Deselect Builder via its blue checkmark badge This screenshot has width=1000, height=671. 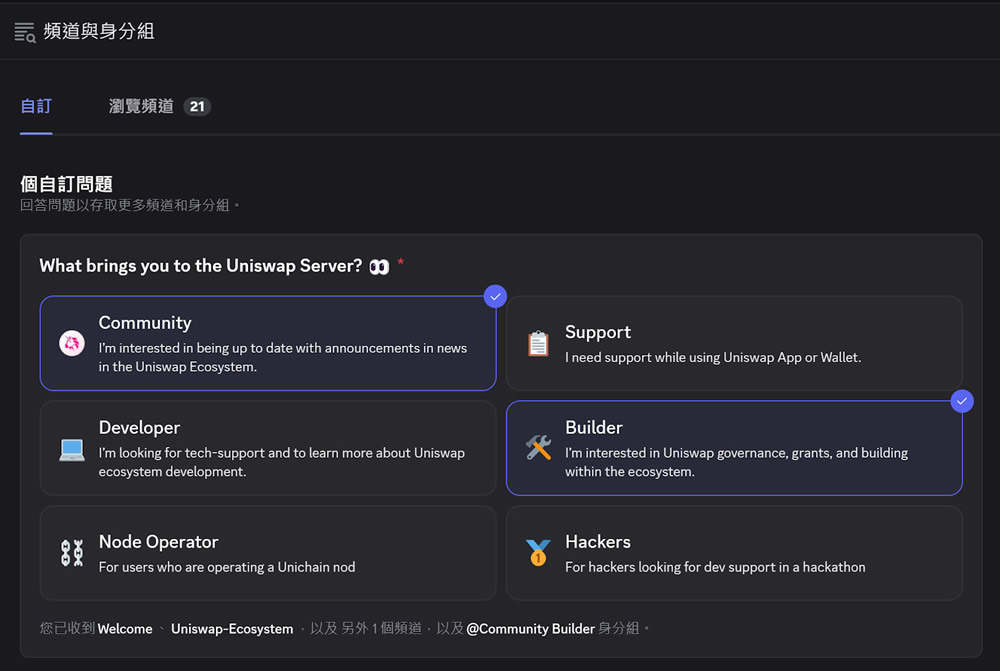pyautogui.click(x=962, y=401)
